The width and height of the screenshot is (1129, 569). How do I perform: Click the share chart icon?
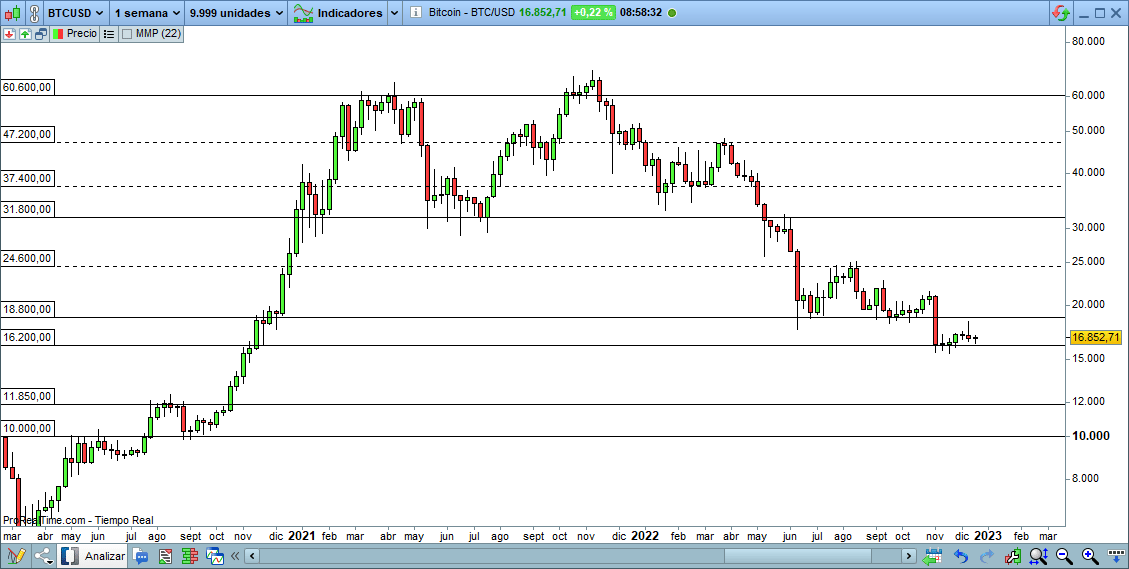click(44, 555)
